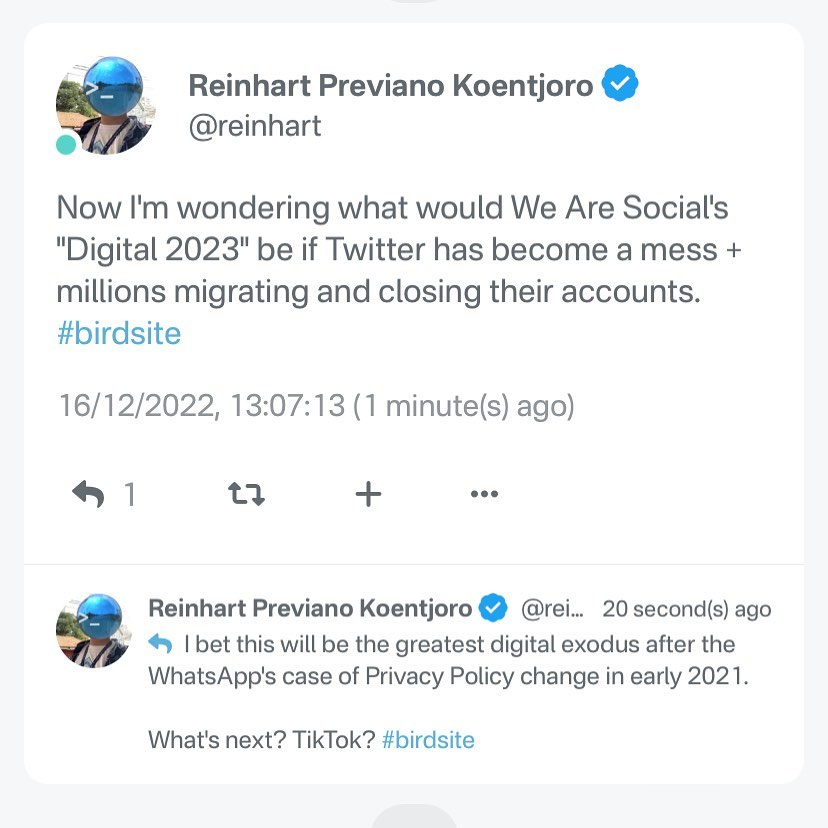Open the #birdsite hashtag in the main post
This screenshot has width=828, height=828.
(x=119, y=333)
